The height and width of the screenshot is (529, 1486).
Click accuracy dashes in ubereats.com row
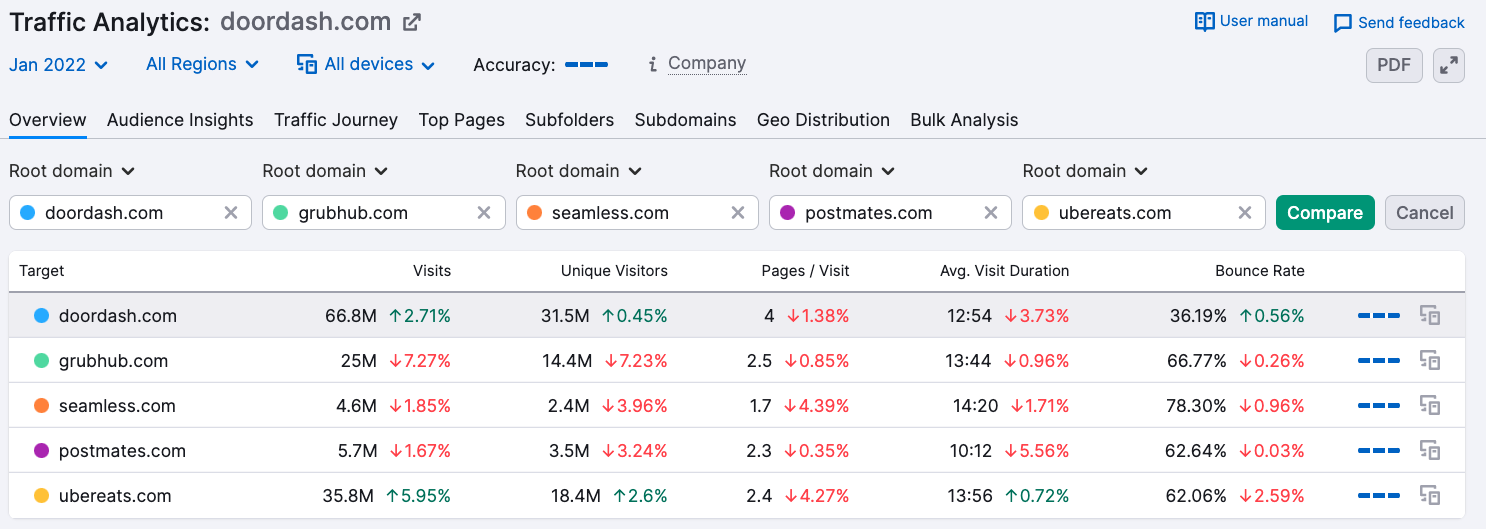1379,496
